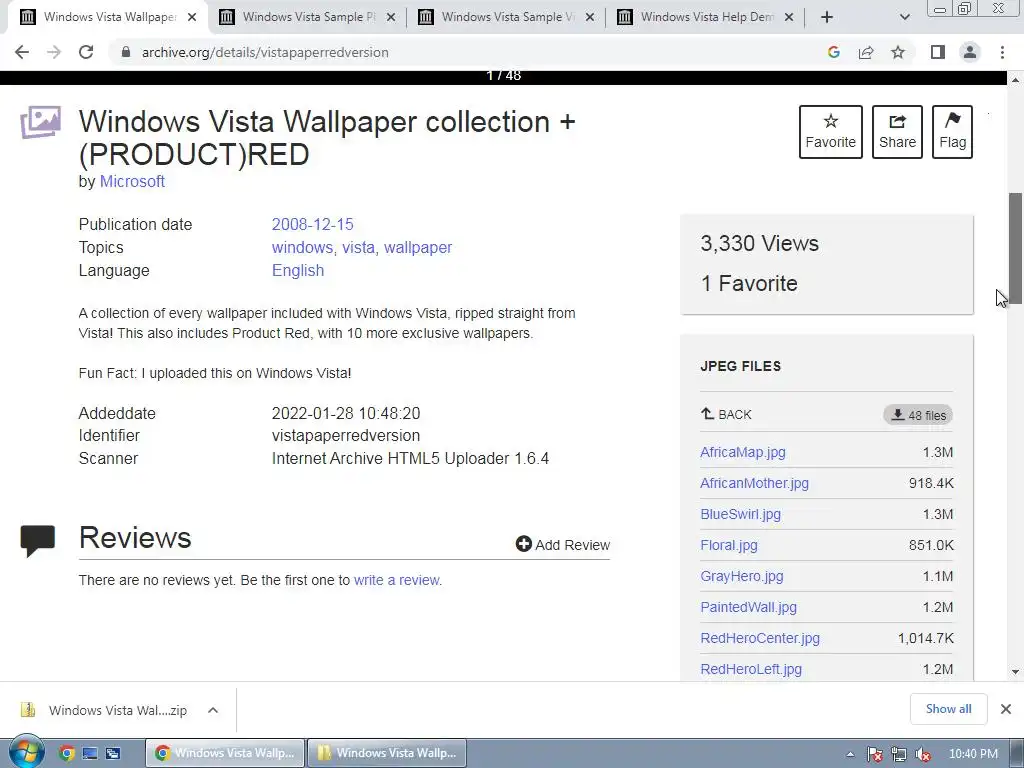Open the wallpaper topic link
The image size is (1024, 768).
(x=418, y=248)
